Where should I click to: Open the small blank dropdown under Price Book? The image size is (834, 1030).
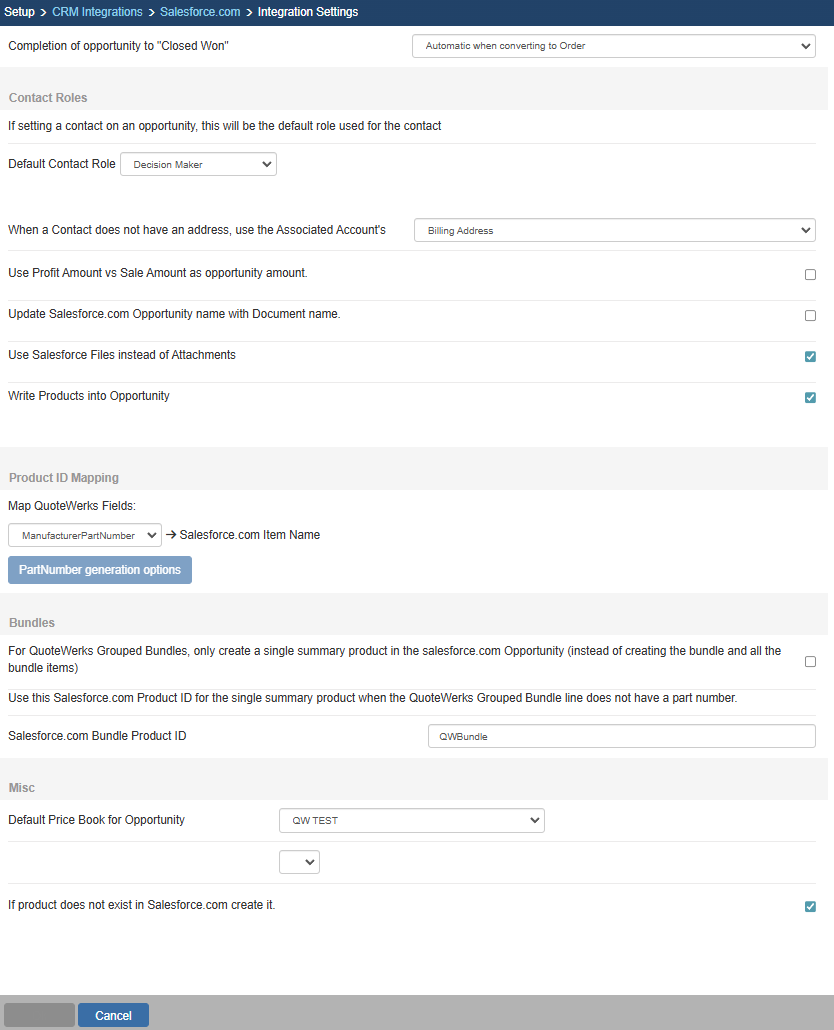click(x=299, y=862)
